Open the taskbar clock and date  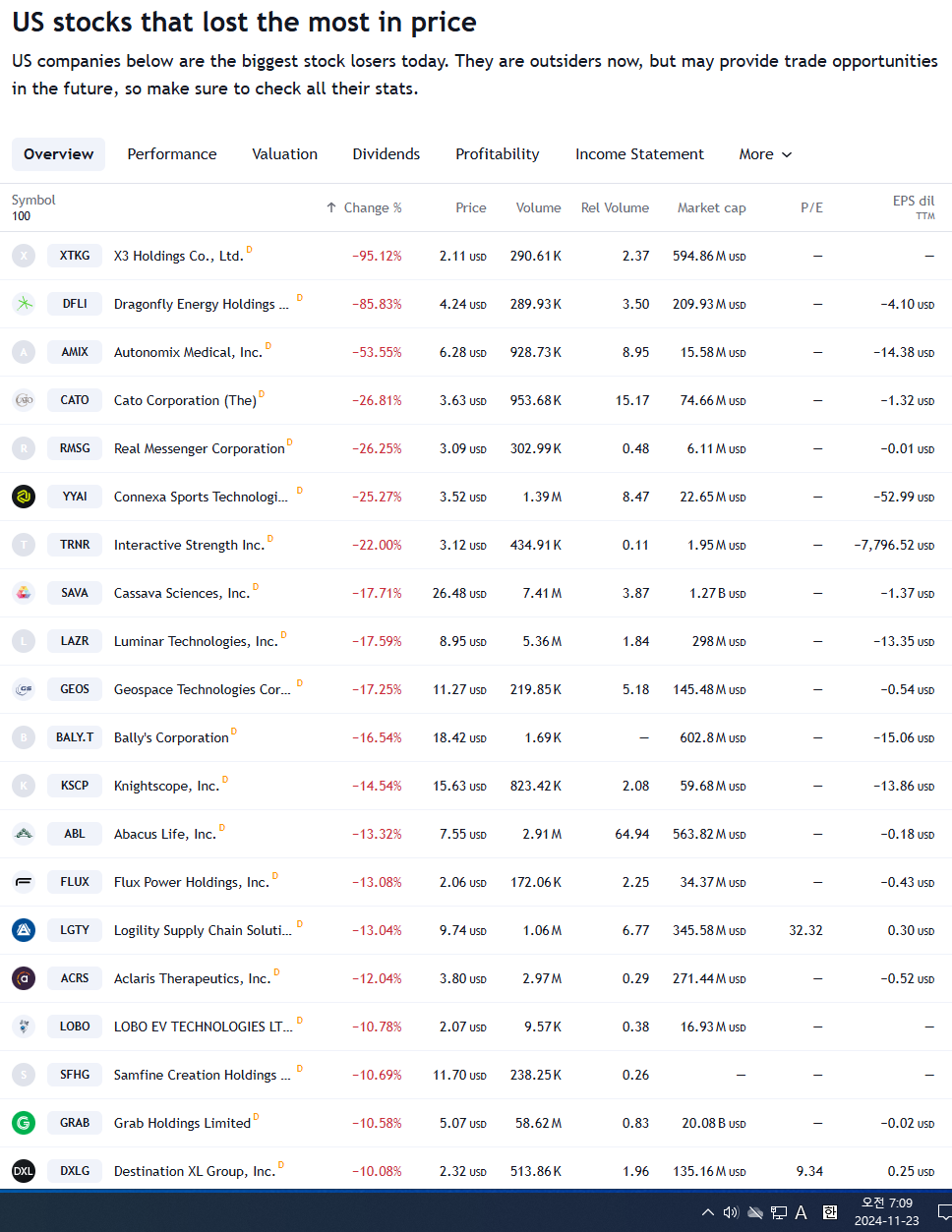(x=887, y=1212)
